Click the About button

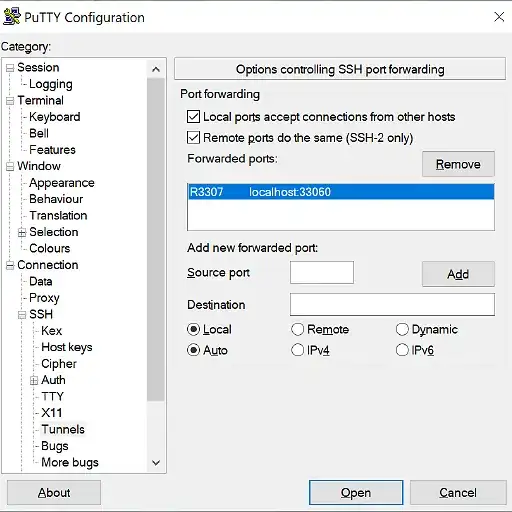[x=54, y=493]
